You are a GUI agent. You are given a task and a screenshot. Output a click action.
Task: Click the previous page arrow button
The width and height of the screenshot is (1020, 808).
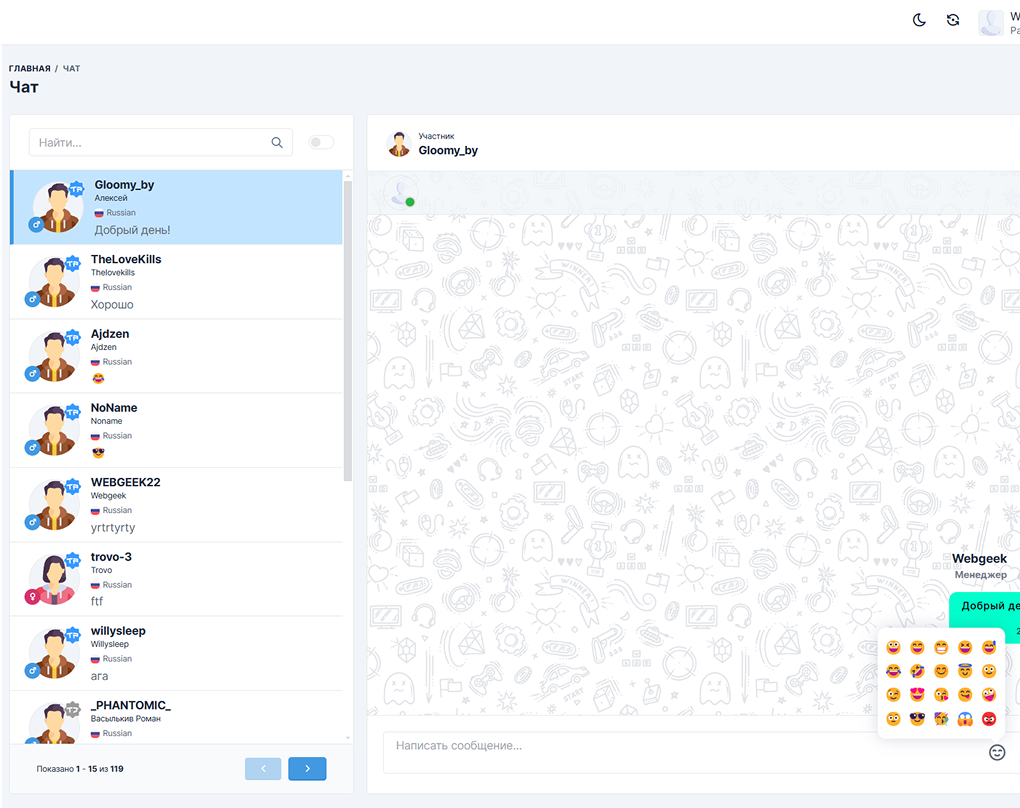(263, 768)
